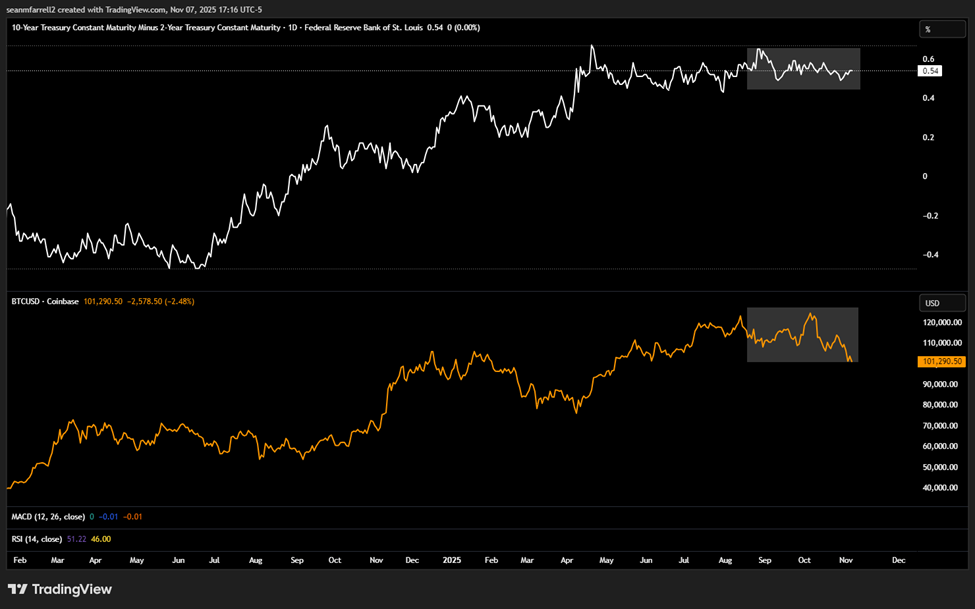Click the 0.54 current value price tag
The width and height of the screenshot is (975, 609).
[x=930, y=71]
